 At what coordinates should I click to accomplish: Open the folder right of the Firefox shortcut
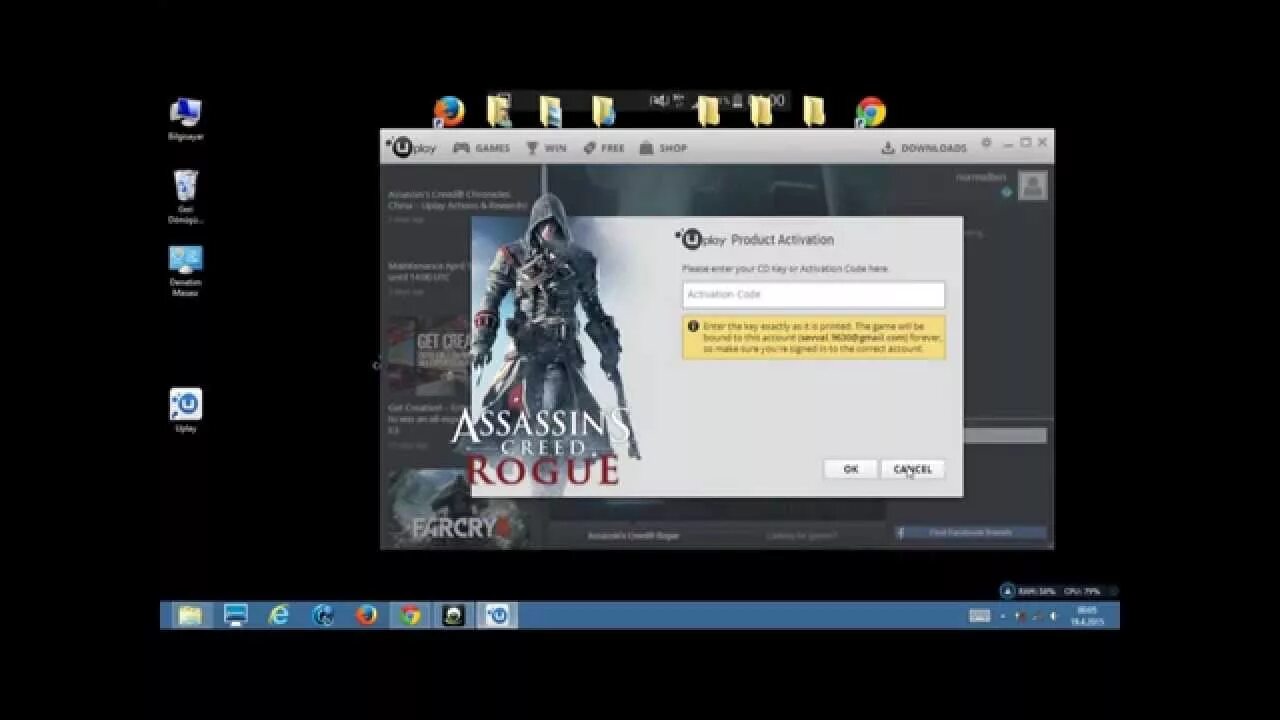pyautogui.click(x=499, y=111)
